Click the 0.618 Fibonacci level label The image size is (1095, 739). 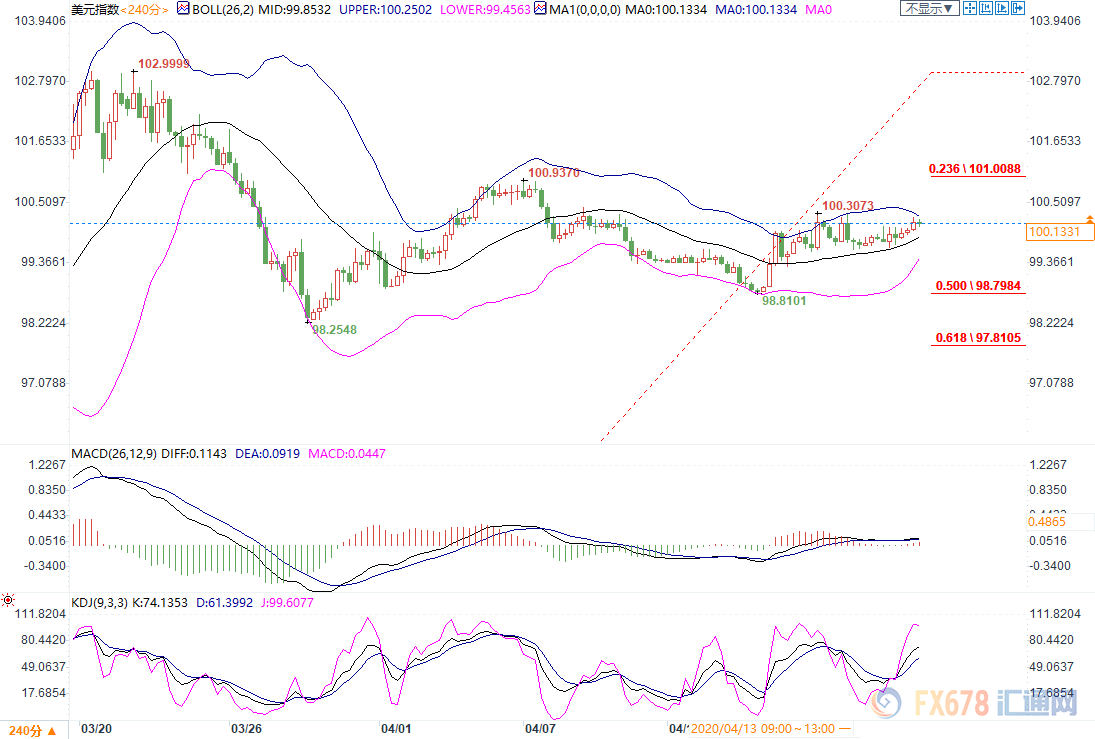coord(977,338)
